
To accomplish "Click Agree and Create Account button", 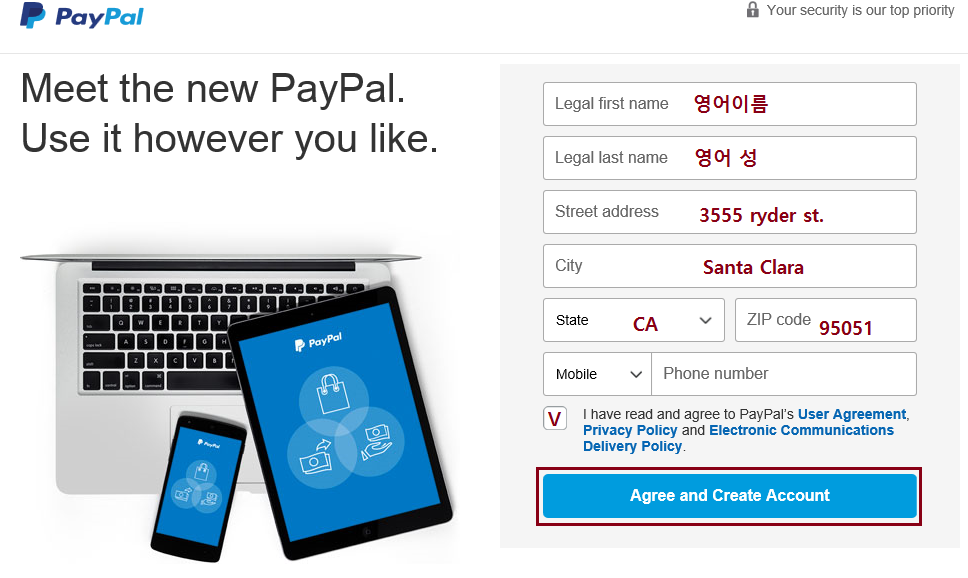I will tap(730, 496).
